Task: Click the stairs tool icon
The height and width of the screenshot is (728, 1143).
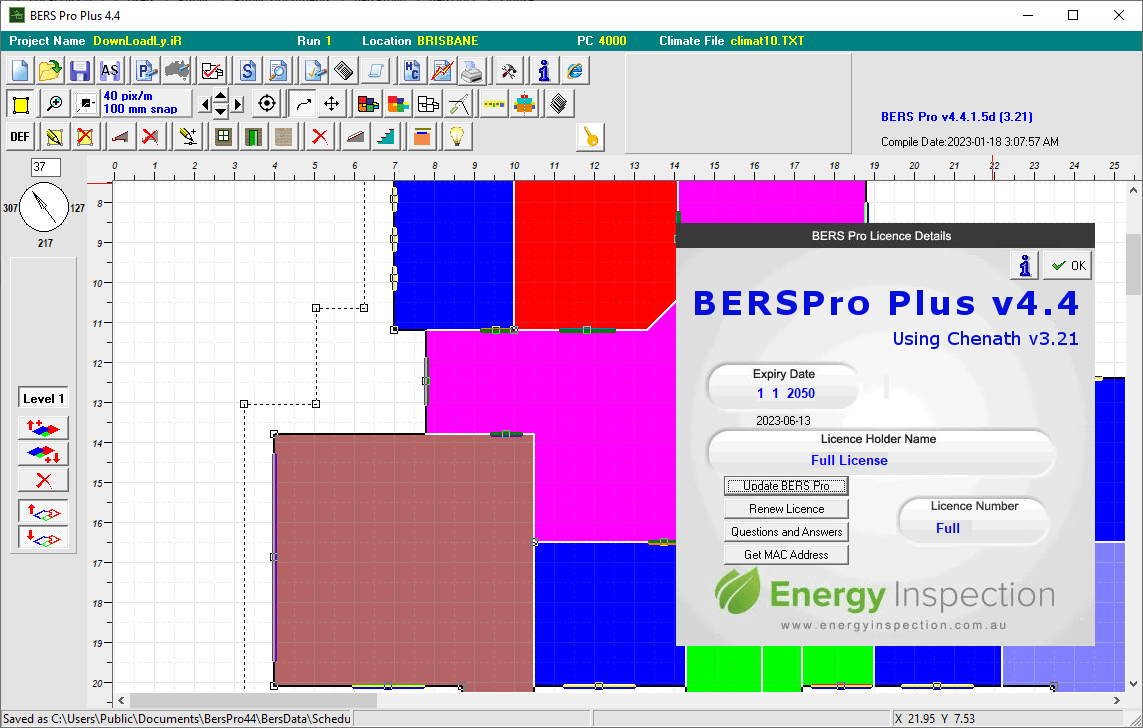Action: 387,136
